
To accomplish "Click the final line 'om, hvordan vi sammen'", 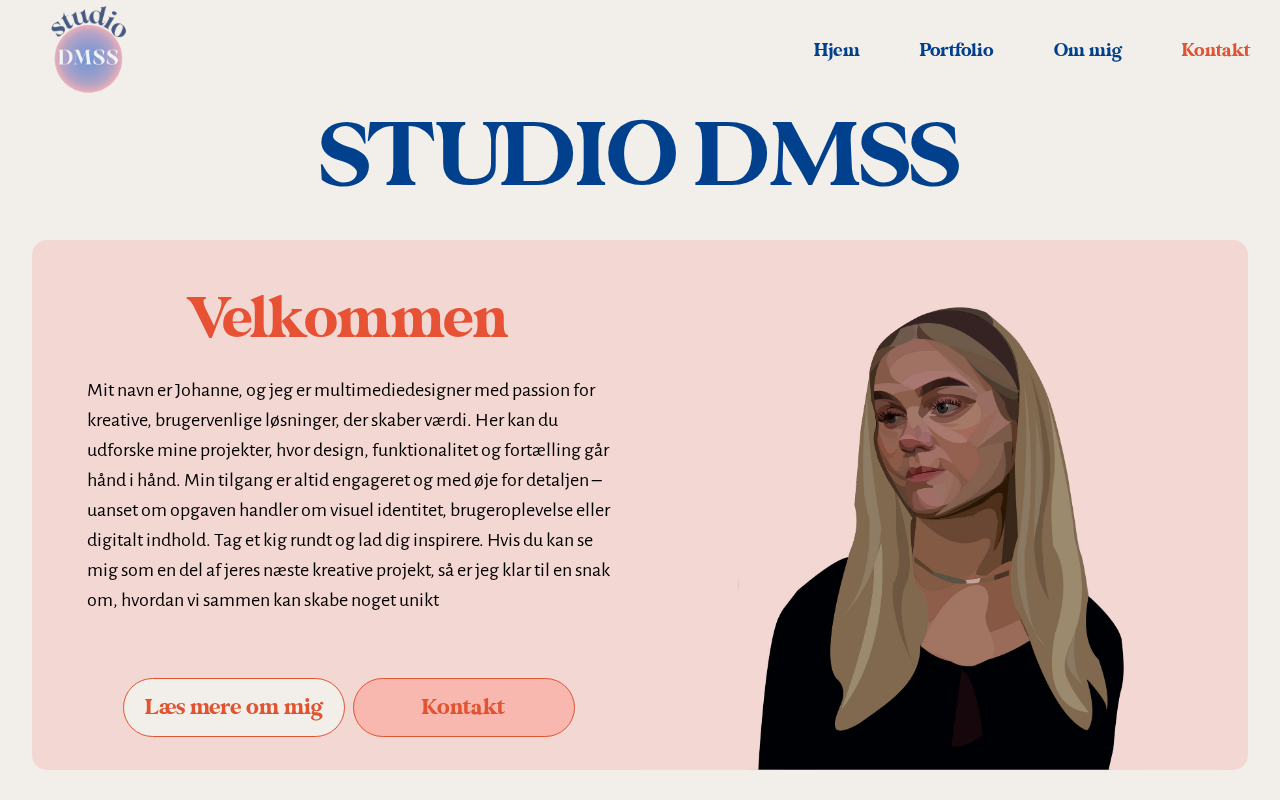I will 263,600.
